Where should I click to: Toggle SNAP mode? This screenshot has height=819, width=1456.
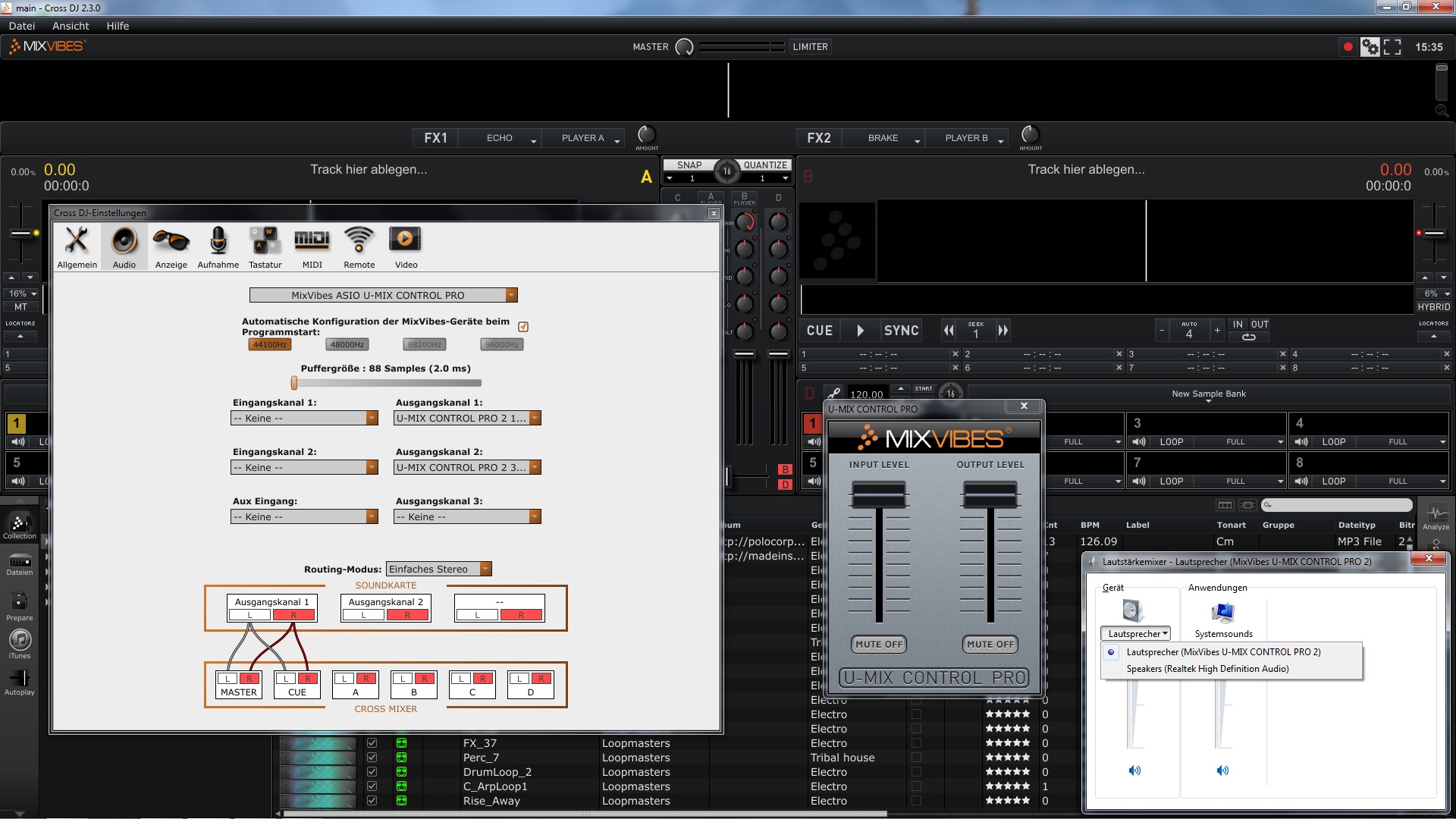click(689, 165)
